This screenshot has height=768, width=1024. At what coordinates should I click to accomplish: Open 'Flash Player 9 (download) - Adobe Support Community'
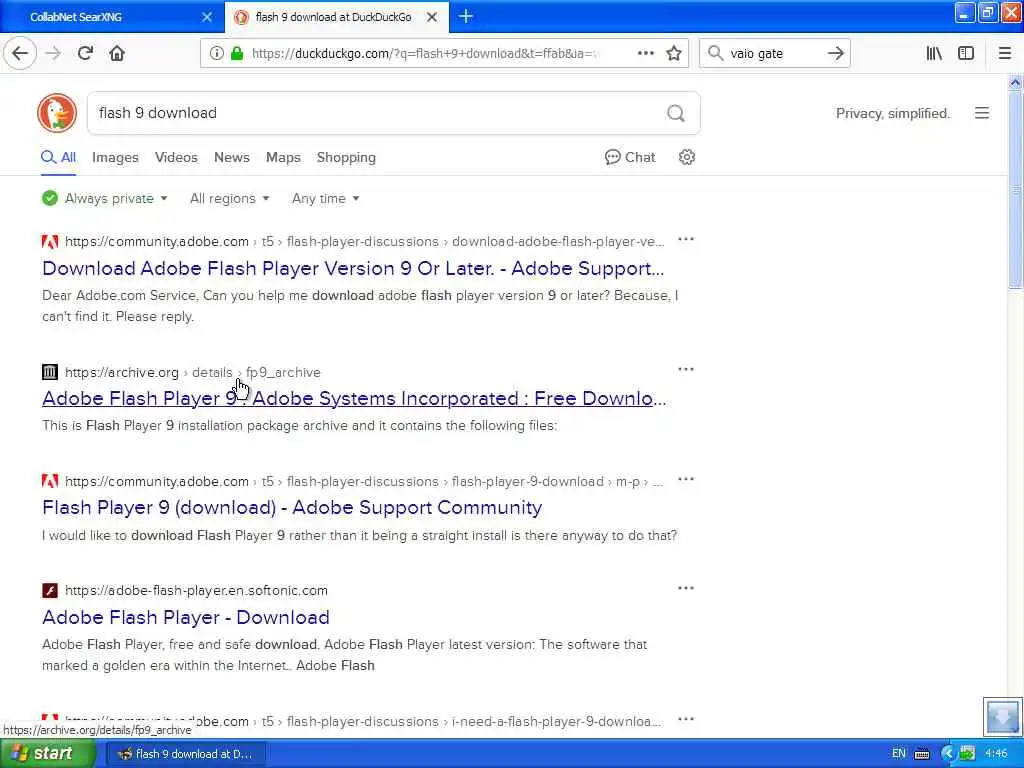292,507
